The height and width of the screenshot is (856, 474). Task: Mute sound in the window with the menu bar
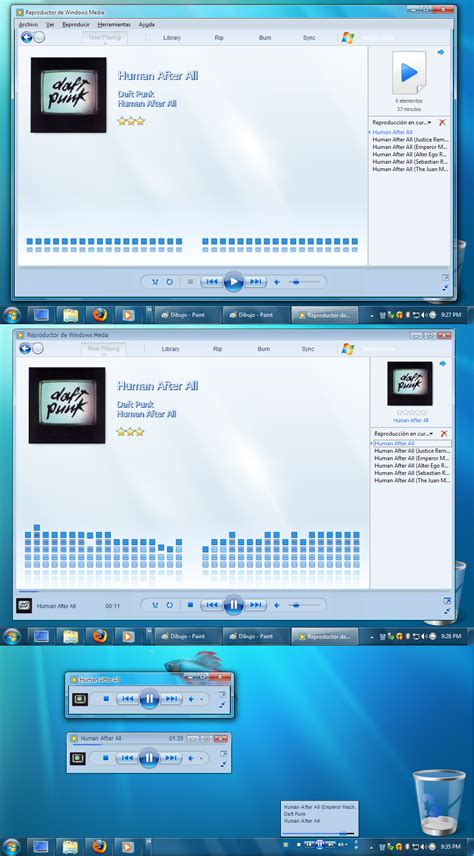coord(277,282)
